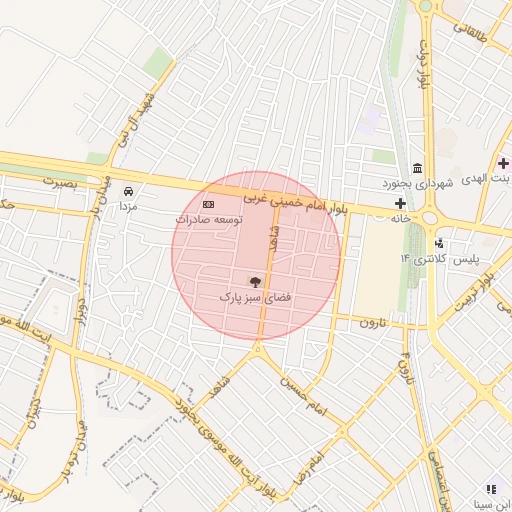Viewport: 512px width, 512px height.
Task: Click the roundabout near خانه label
Action: [430, 218]
